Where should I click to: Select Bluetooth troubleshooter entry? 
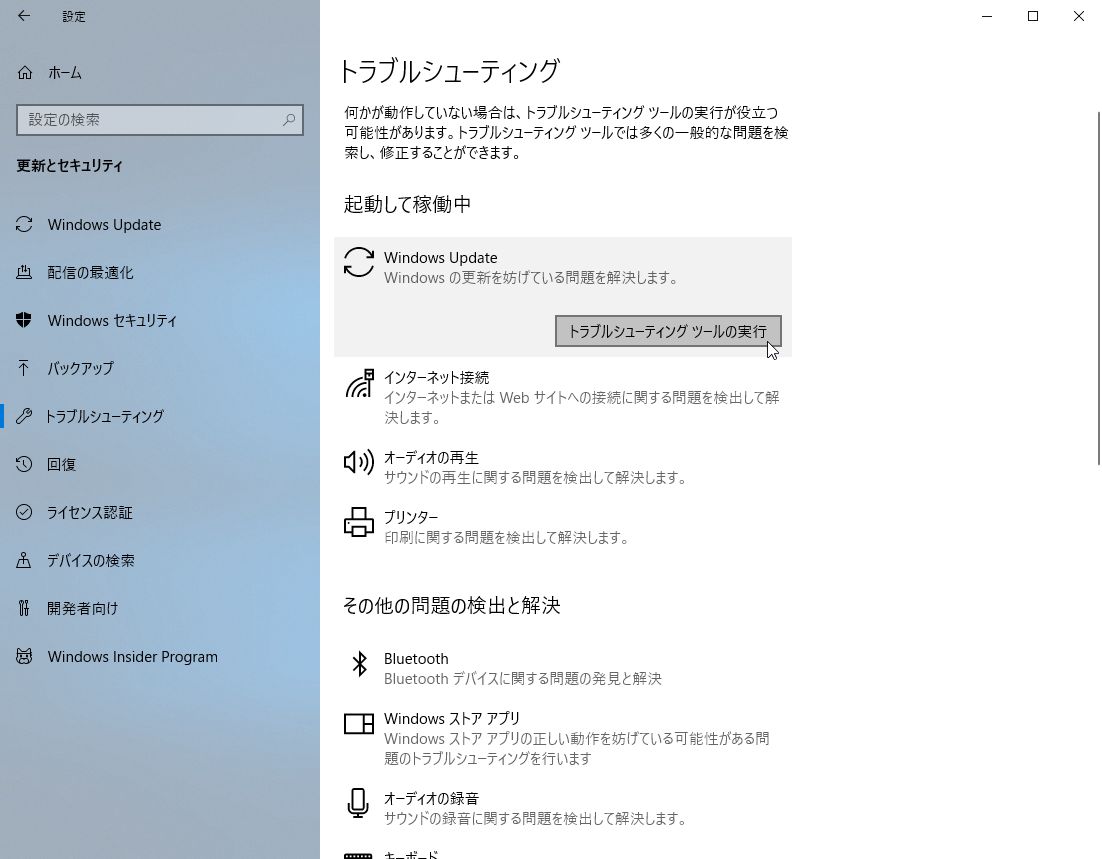pos(563,669)
